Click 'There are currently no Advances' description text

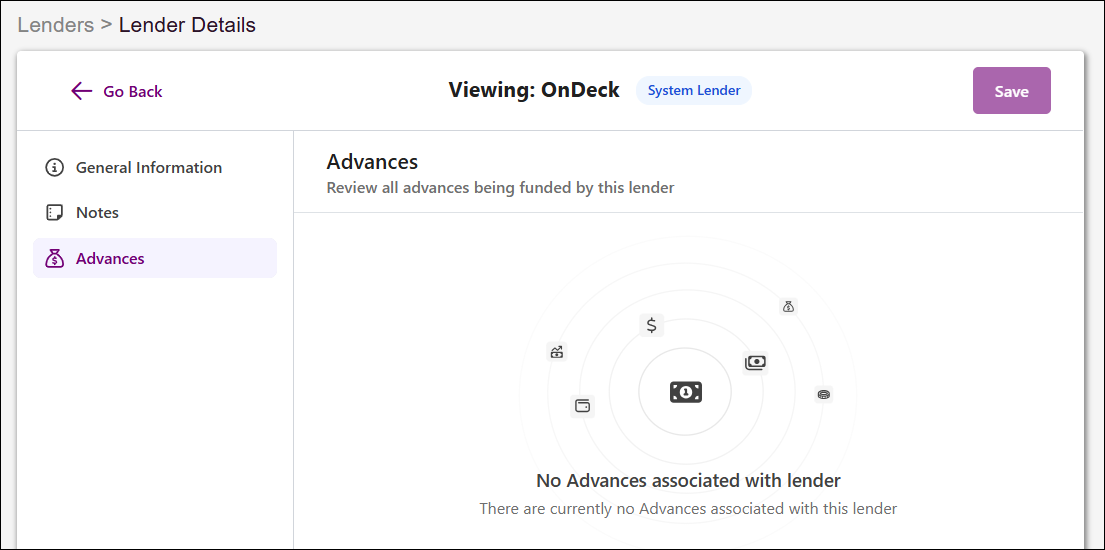pyautogui.click(x=688, y=508)
